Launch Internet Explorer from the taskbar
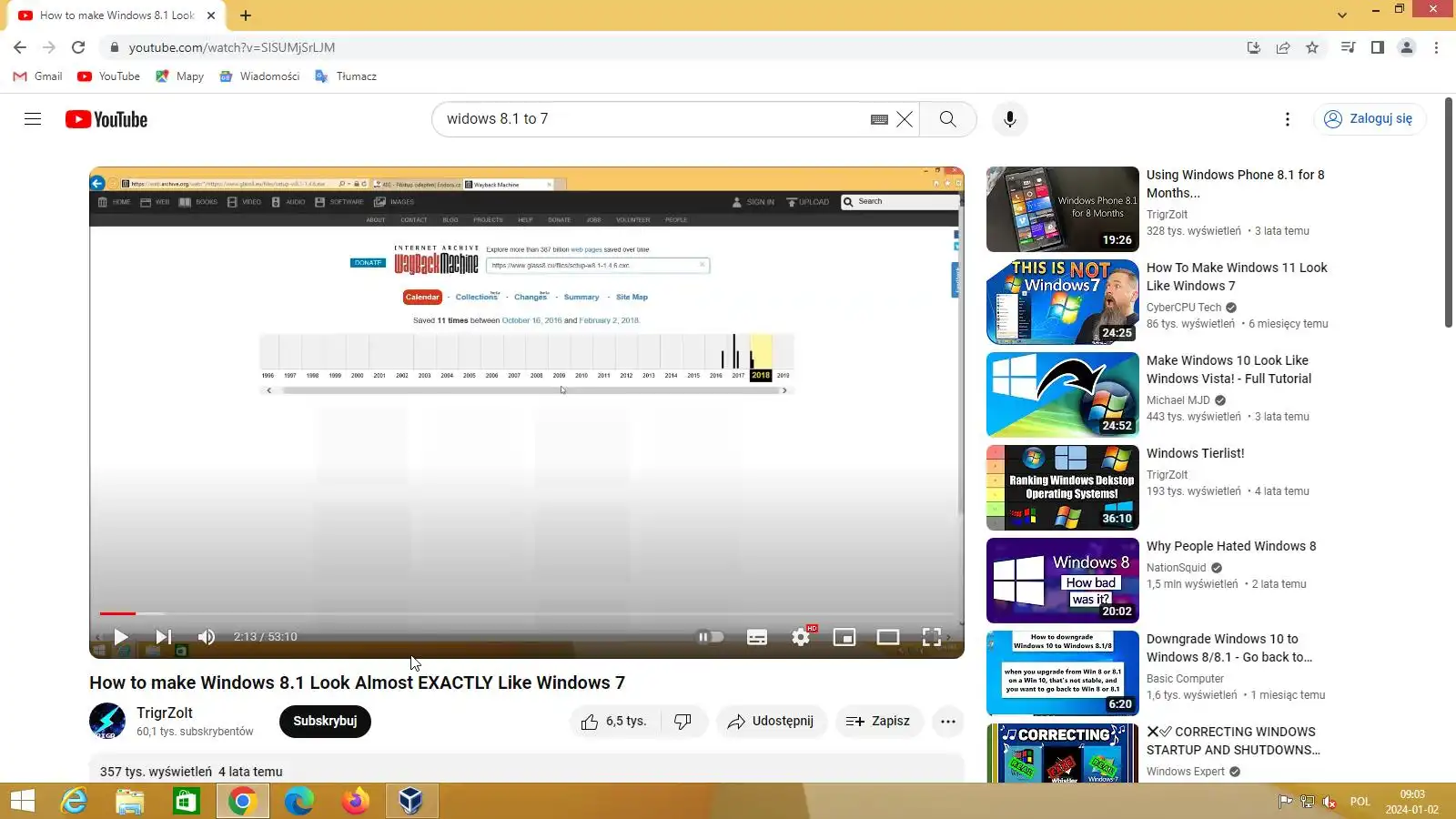 pos(74,801)
